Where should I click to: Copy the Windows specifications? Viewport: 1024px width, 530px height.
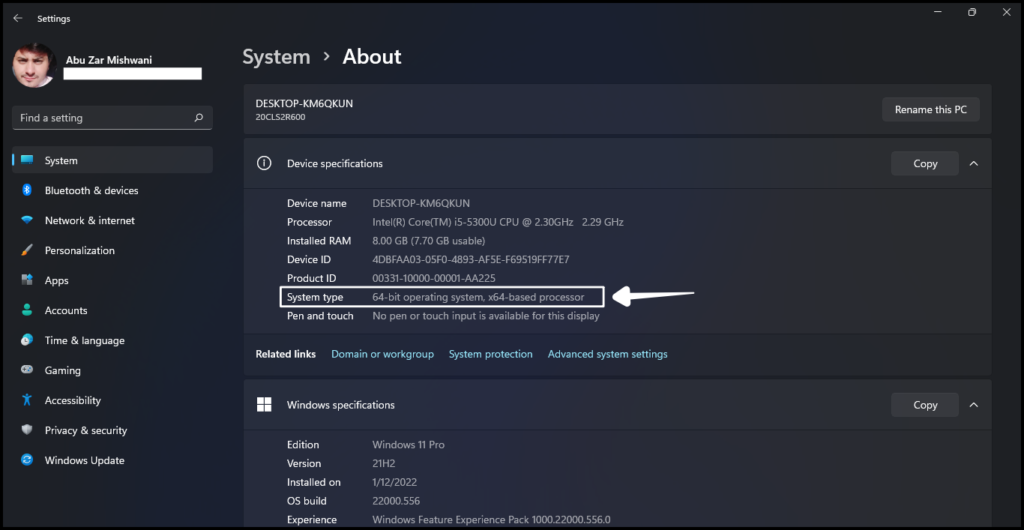point(925,405)
